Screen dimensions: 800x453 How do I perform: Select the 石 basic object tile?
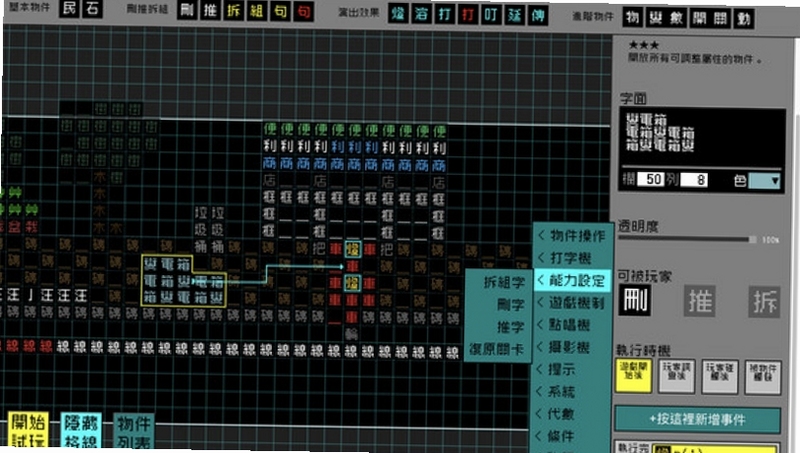92,8
